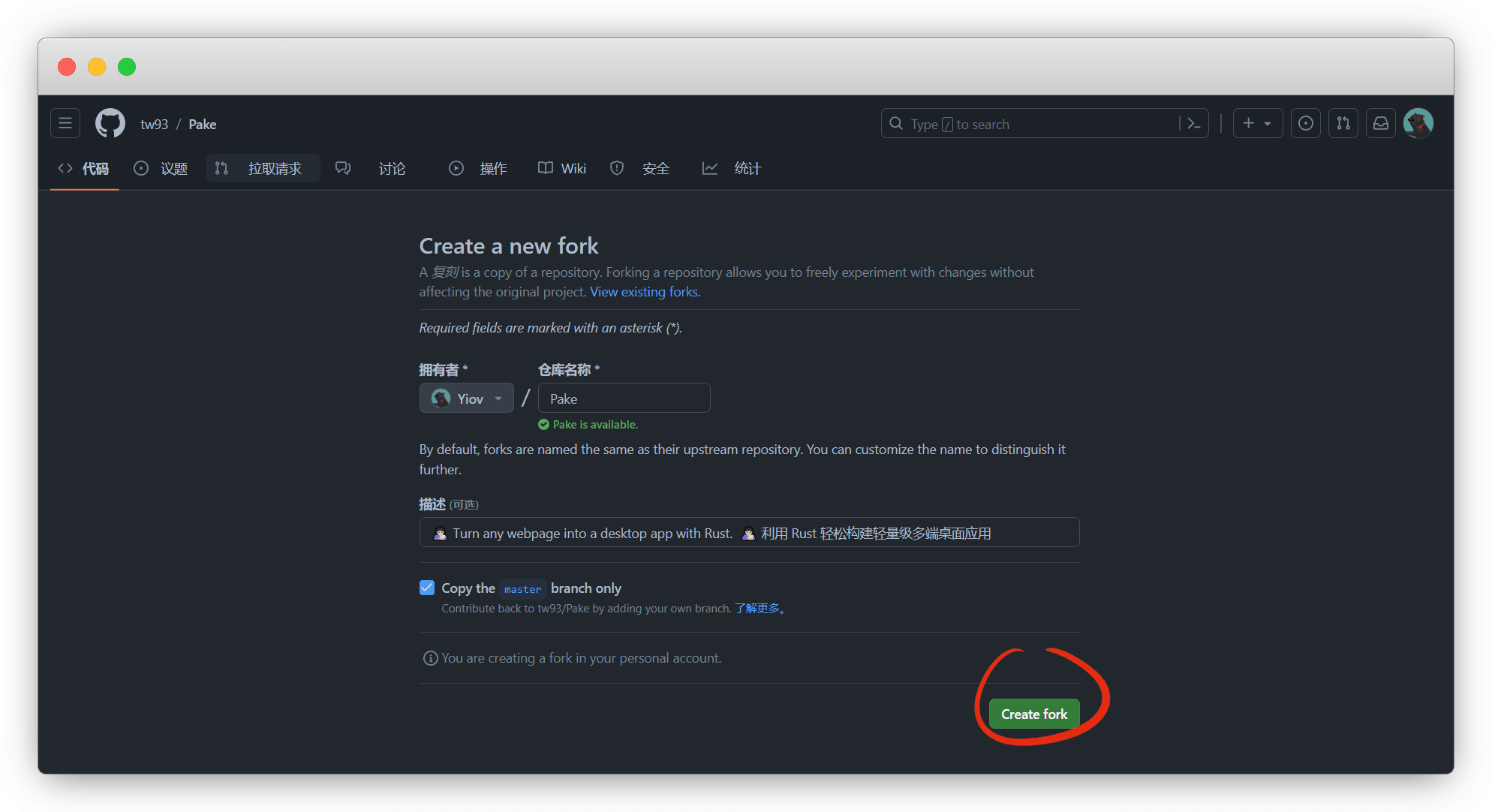Expand the plus create-new dropdown
The image size is (1492, 812).
click(1257, 123)
